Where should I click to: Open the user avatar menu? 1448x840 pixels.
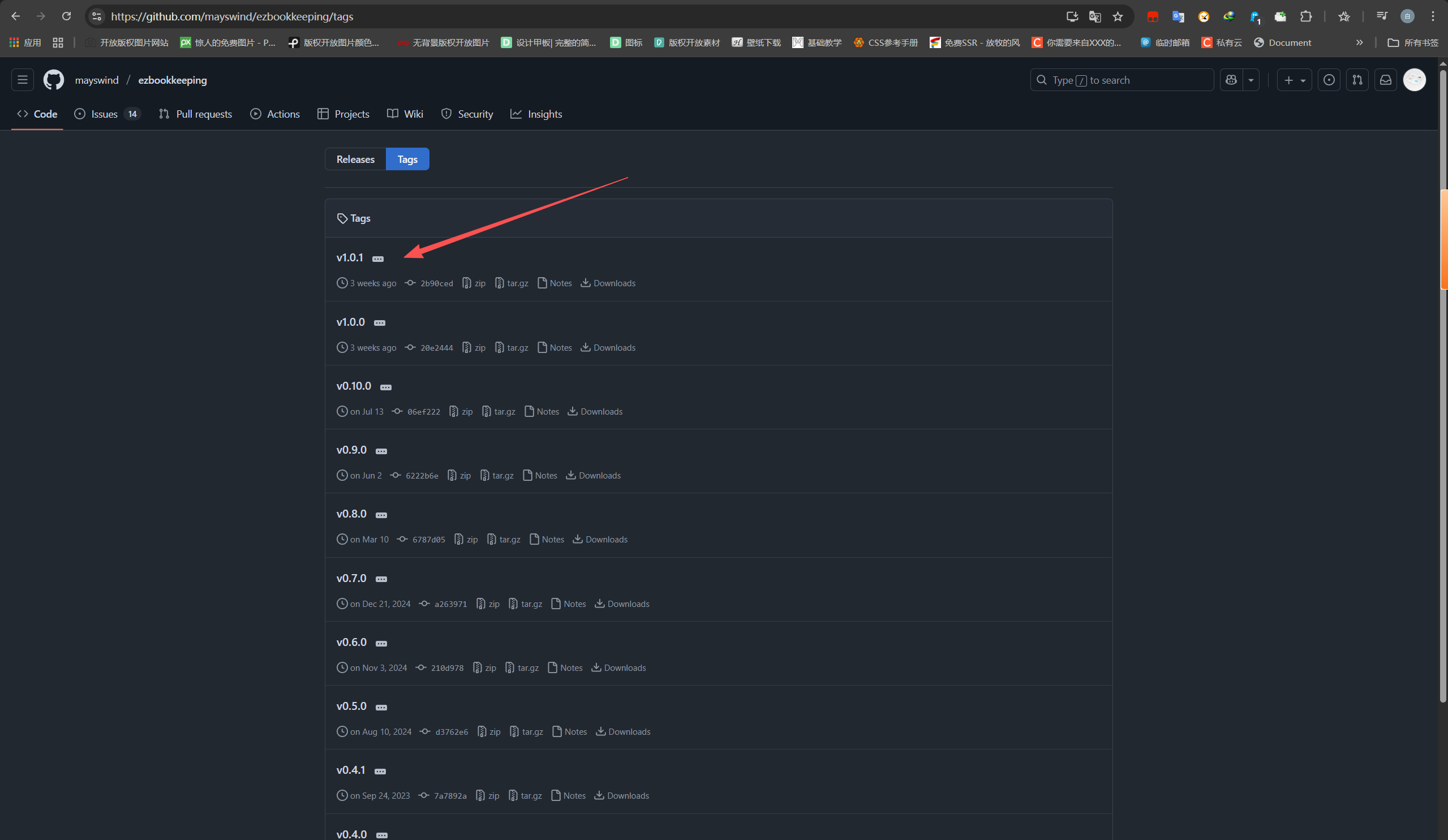tap(1414, 80)
